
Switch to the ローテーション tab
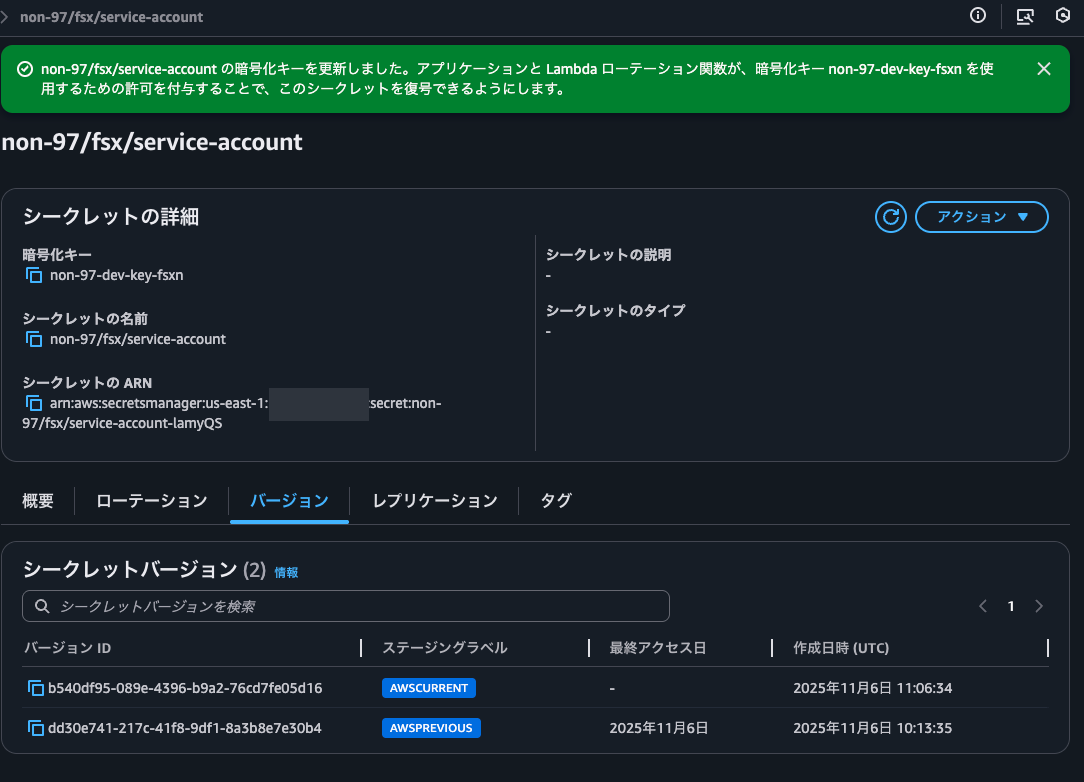[x=151, y=501]
